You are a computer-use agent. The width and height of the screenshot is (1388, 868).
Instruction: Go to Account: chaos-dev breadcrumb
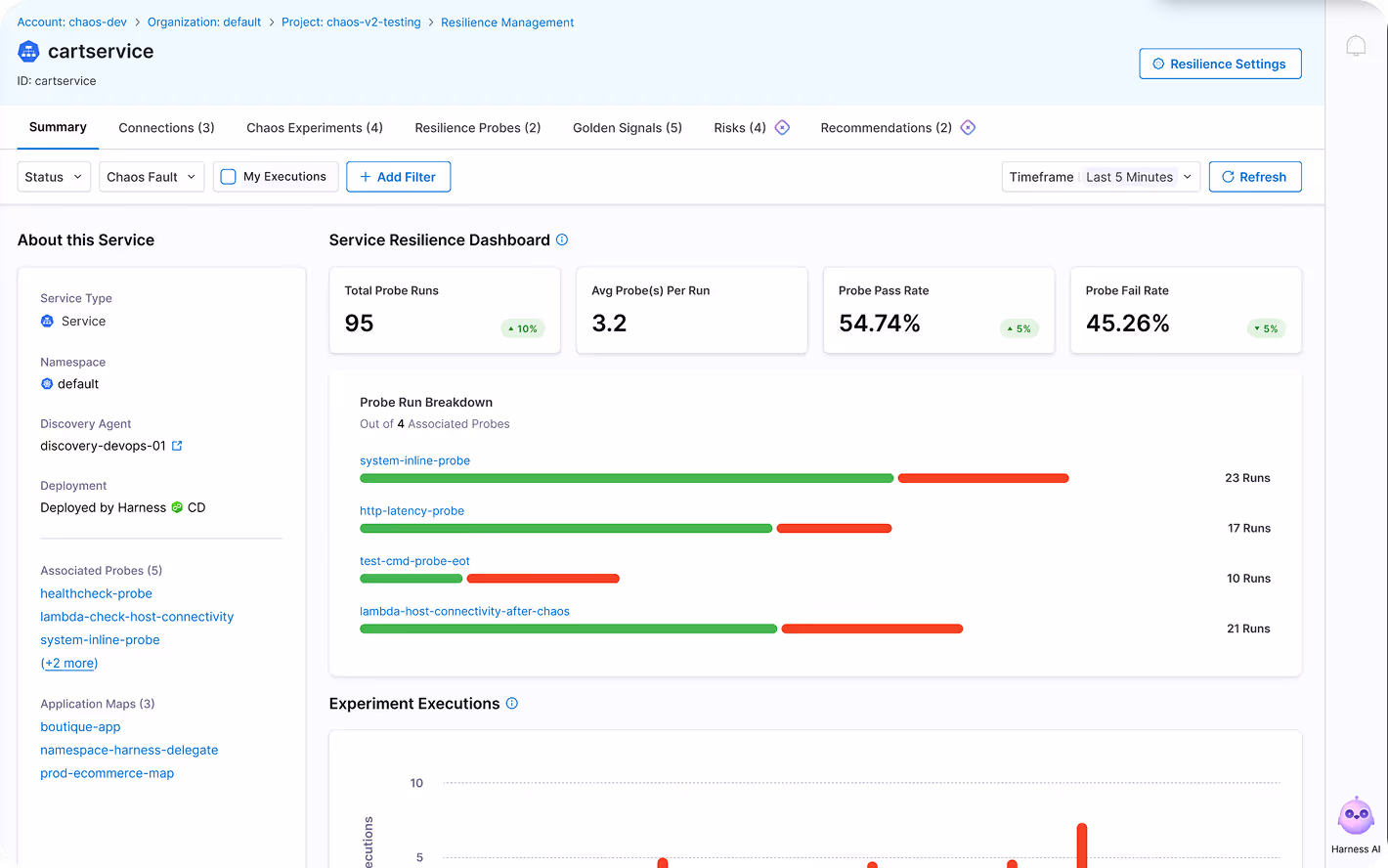(72, 22)
